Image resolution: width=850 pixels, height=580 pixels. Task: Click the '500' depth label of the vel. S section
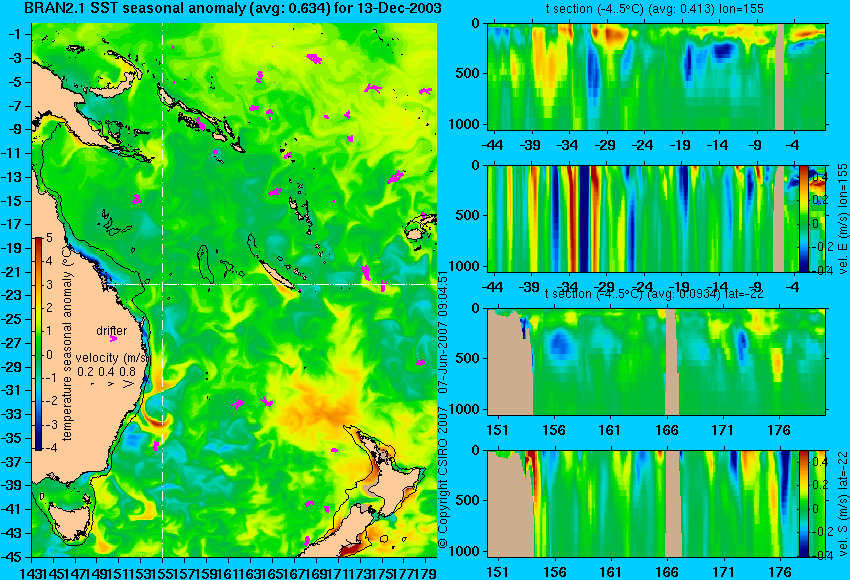[468, 501]
